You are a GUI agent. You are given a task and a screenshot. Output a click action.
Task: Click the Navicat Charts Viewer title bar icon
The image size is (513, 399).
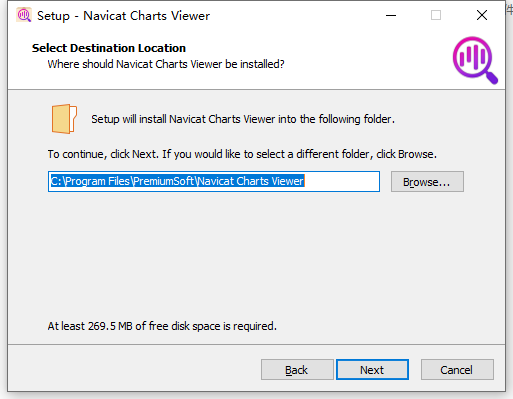click(x=24, y=15)
